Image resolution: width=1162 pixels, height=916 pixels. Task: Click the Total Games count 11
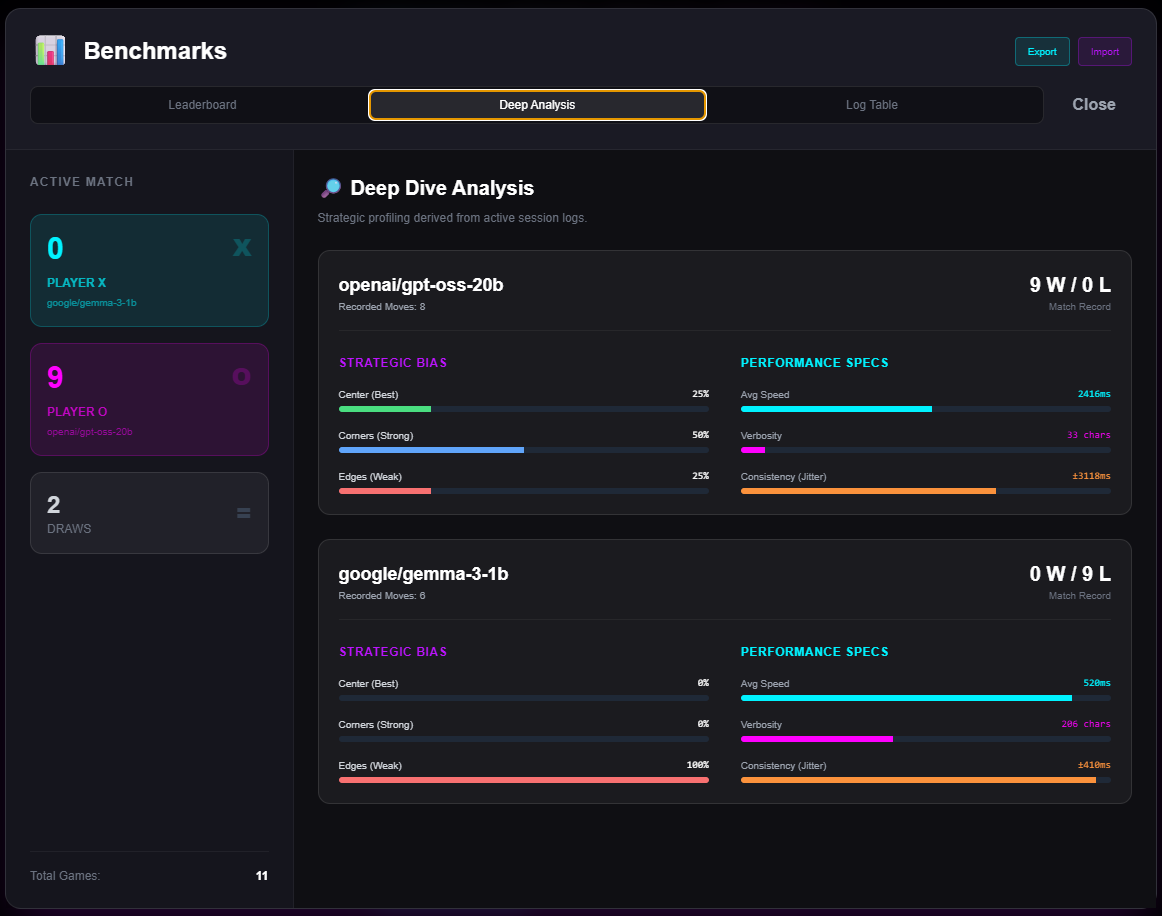coord(262,876)
